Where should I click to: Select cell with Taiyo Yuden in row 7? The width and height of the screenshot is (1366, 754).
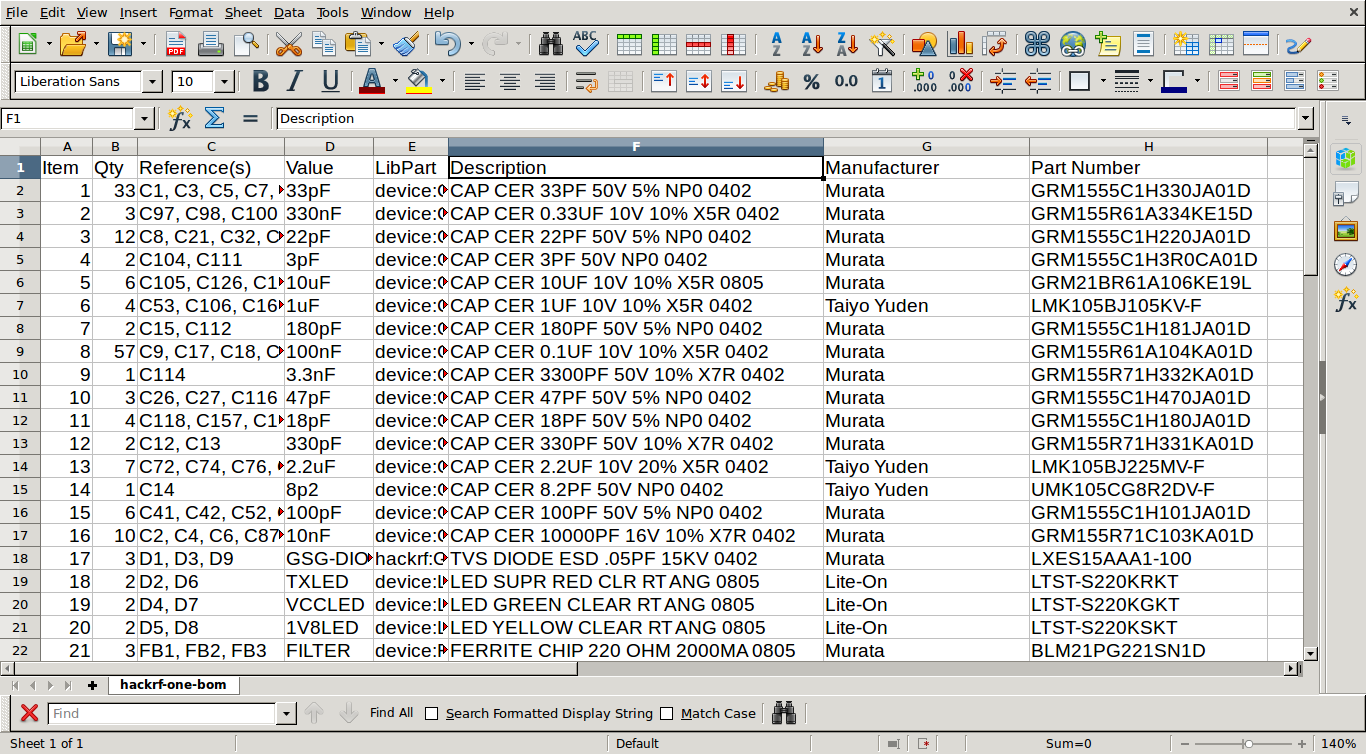tap(926, 306)
